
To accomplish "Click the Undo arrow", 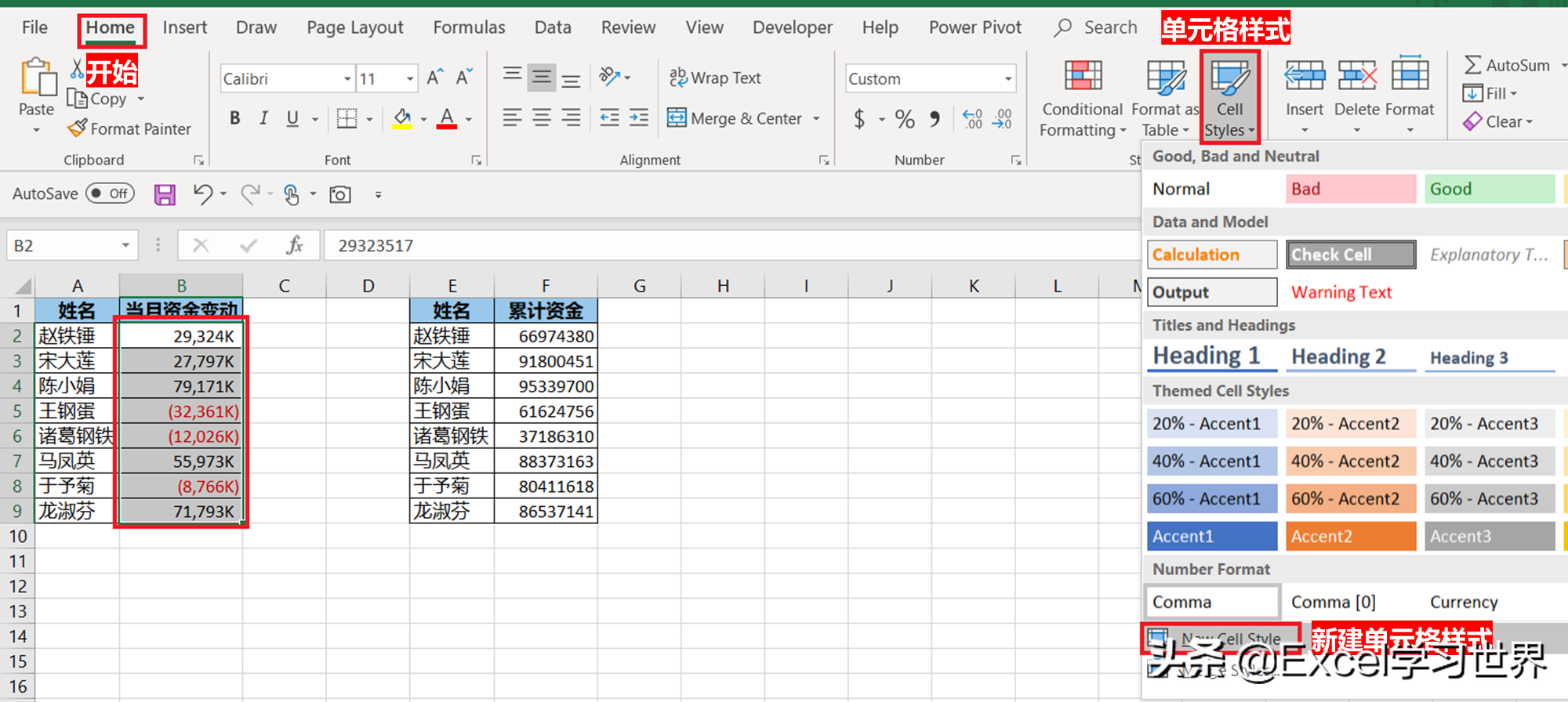I will click(x=203, y=194).
